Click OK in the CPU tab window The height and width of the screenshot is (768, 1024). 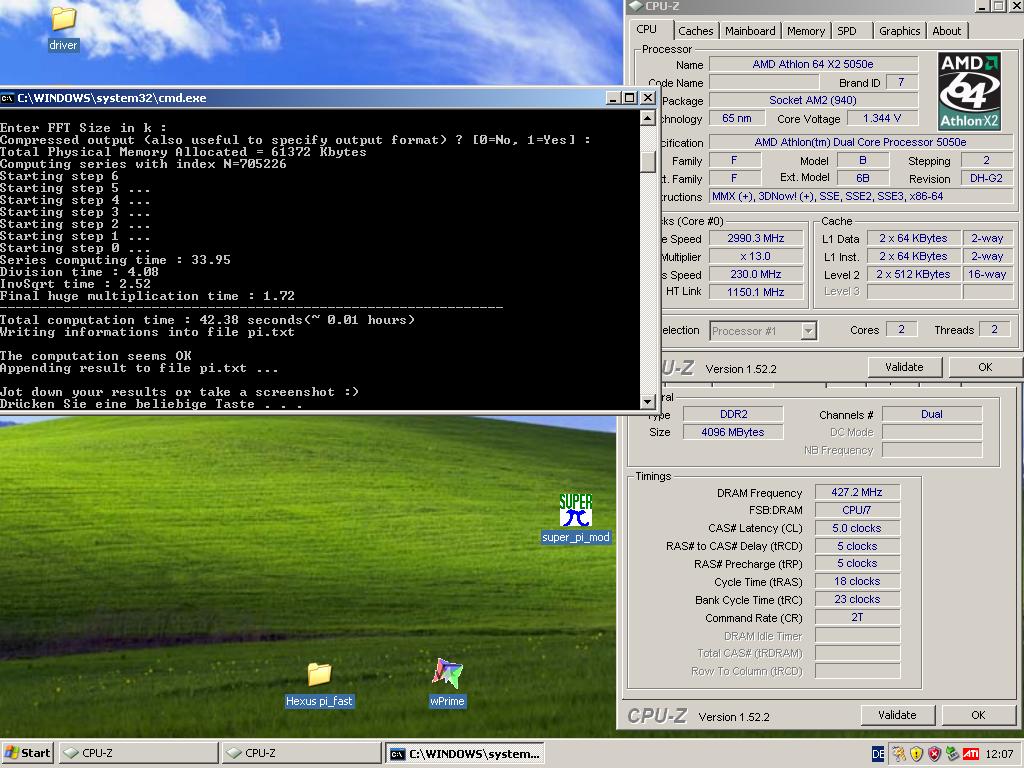(x=985, y=367)
